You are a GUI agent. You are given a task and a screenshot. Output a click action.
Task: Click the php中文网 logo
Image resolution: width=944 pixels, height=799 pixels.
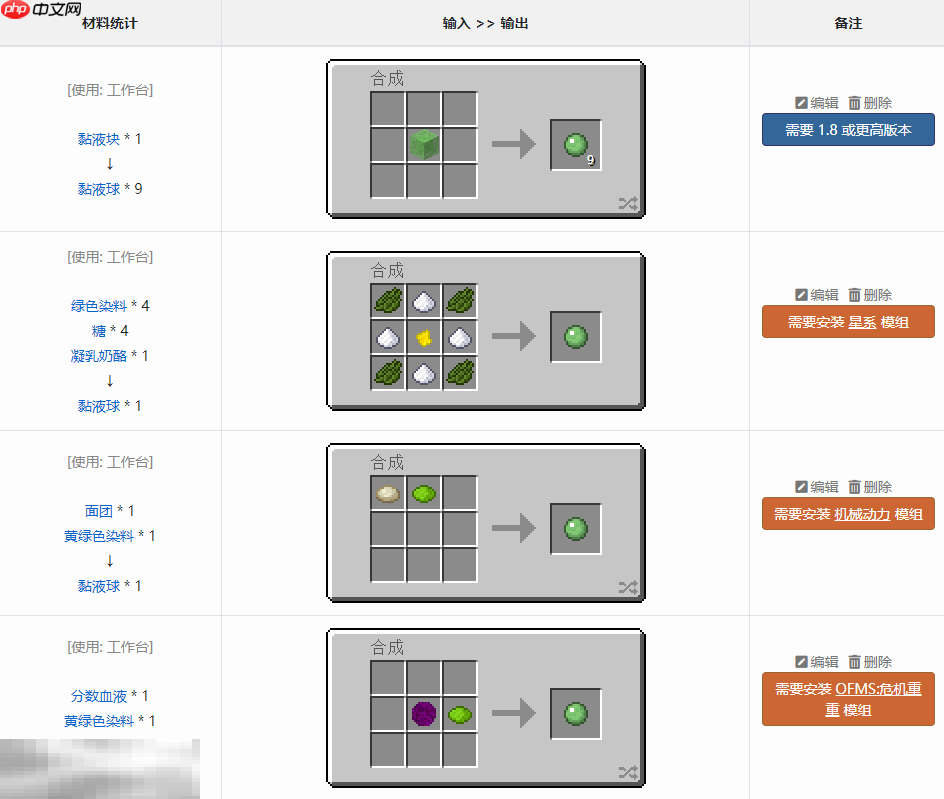[x=41, y=9]
